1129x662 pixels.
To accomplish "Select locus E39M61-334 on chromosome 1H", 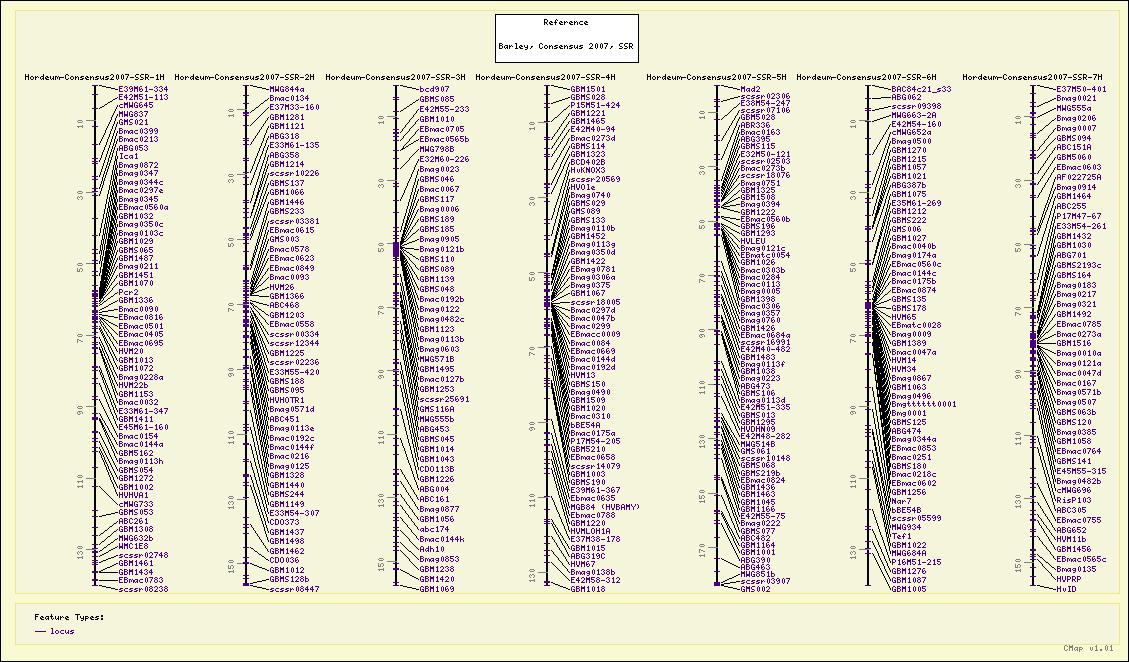I will [x=143, y=89].
